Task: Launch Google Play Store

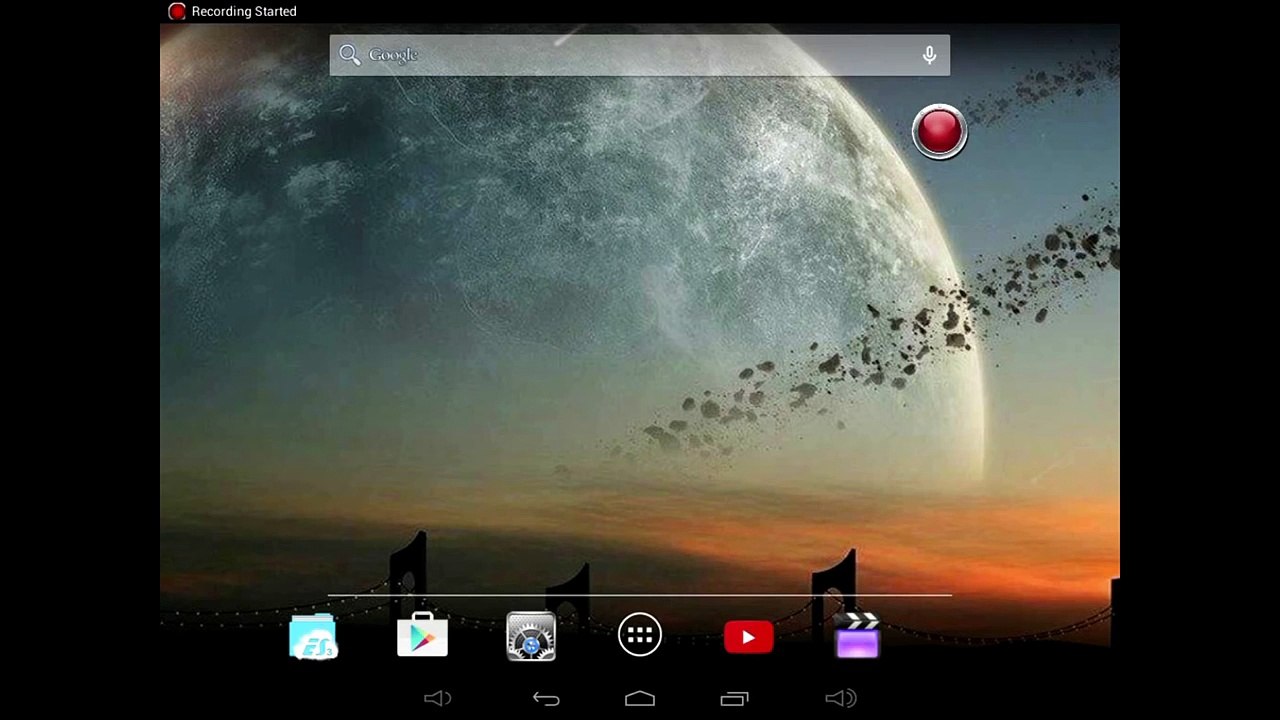Action: click(x=422, y=635)
